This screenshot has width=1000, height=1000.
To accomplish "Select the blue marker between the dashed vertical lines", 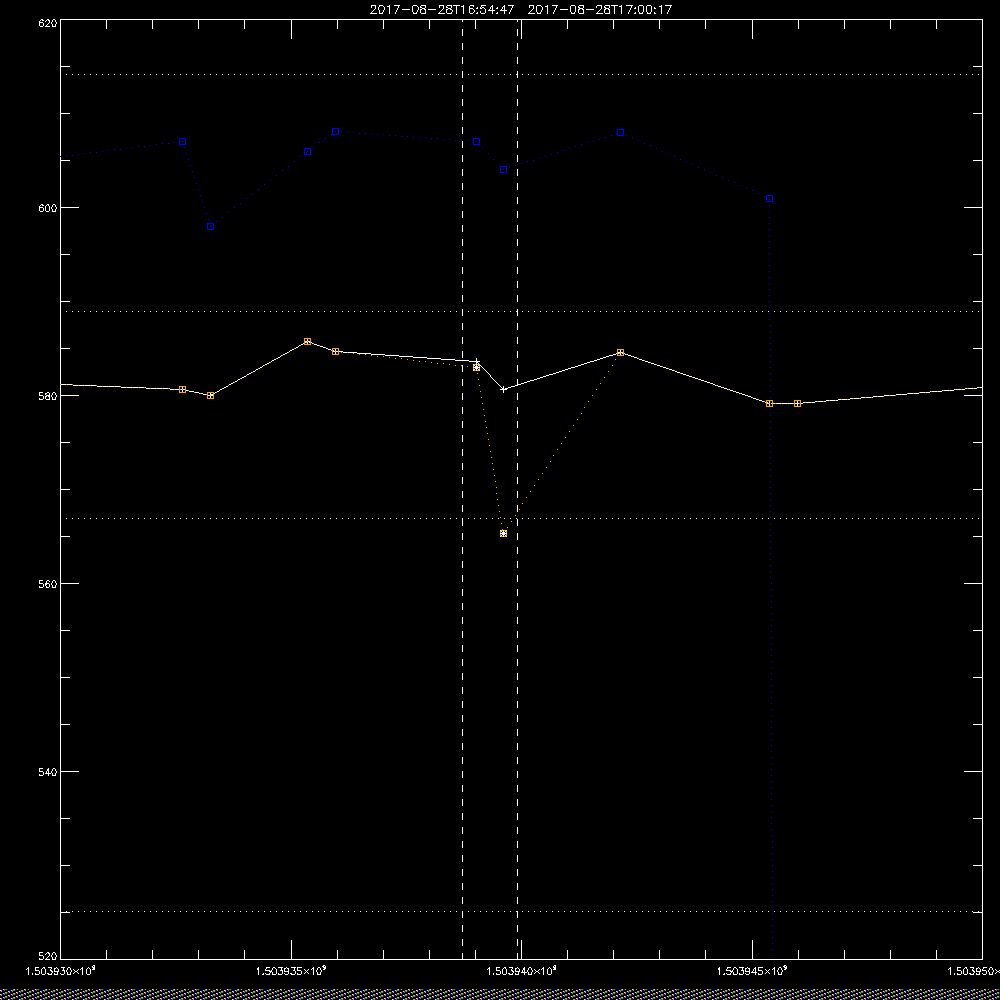I will coord(504,170).
